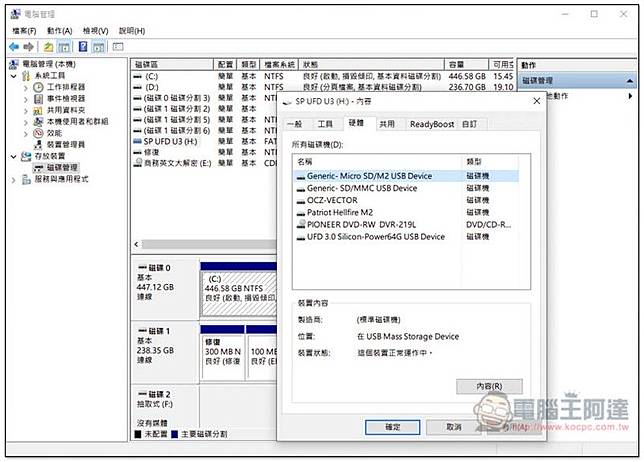Click the 內容(R) button
Viewport: 644px width, 462px height.
pos(489,386)
